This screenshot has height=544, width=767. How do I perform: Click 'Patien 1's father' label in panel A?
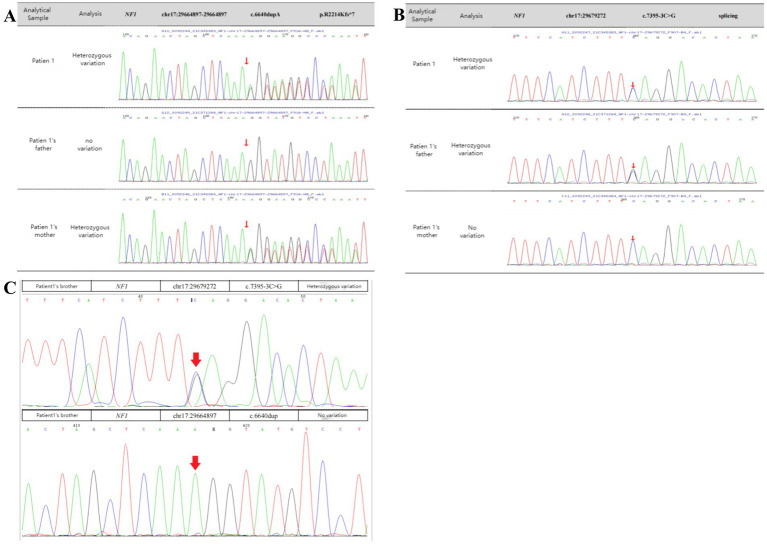[43, 144]
